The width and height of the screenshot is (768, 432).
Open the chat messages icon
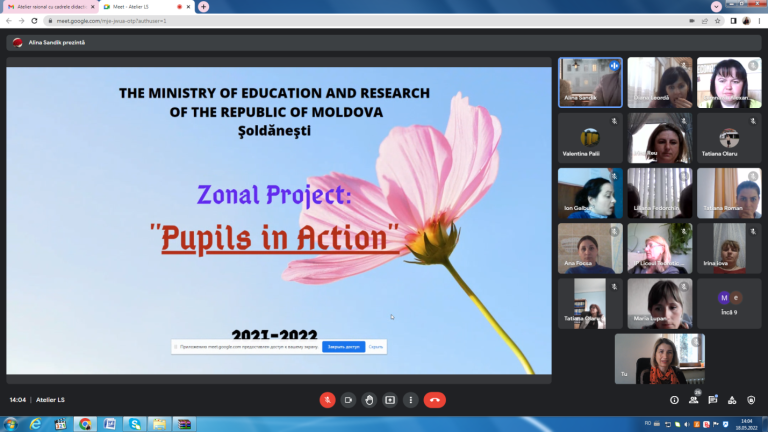pyautogui.click(x=713, y=400)
